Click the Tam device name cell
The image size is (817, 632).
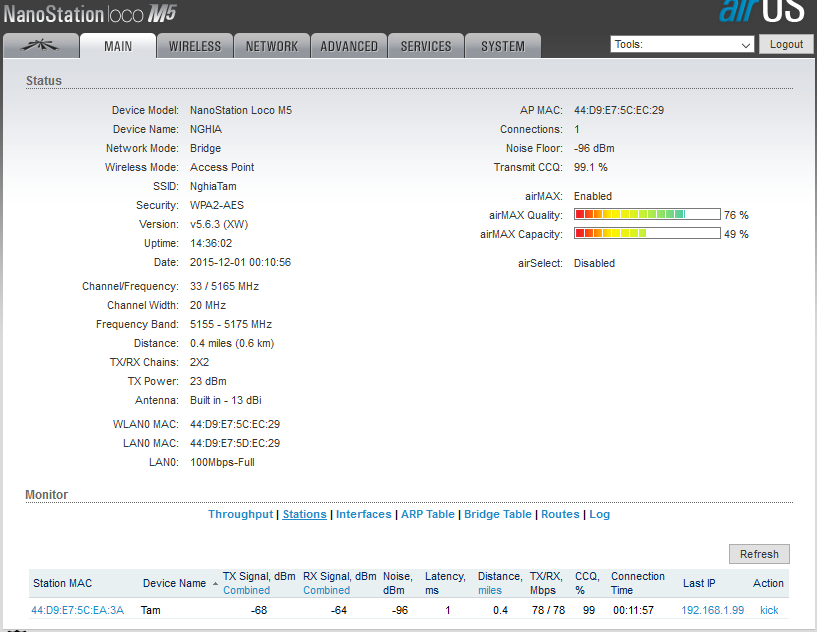151,610
